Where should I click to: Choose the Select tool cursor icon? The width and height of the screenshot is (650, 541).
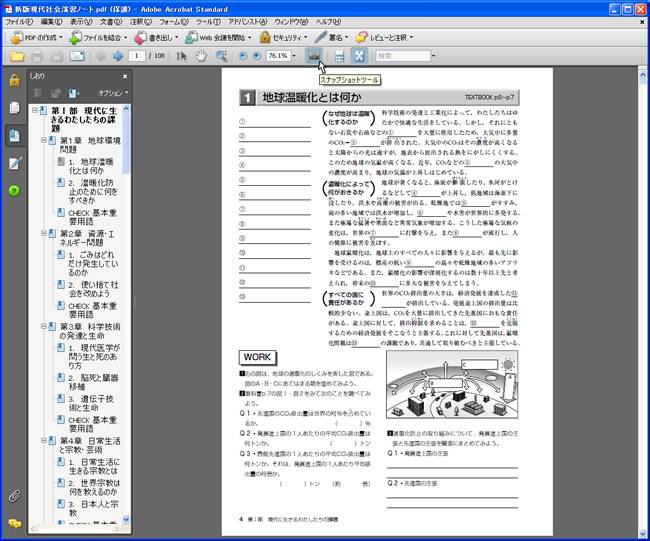tap(181, 56)
